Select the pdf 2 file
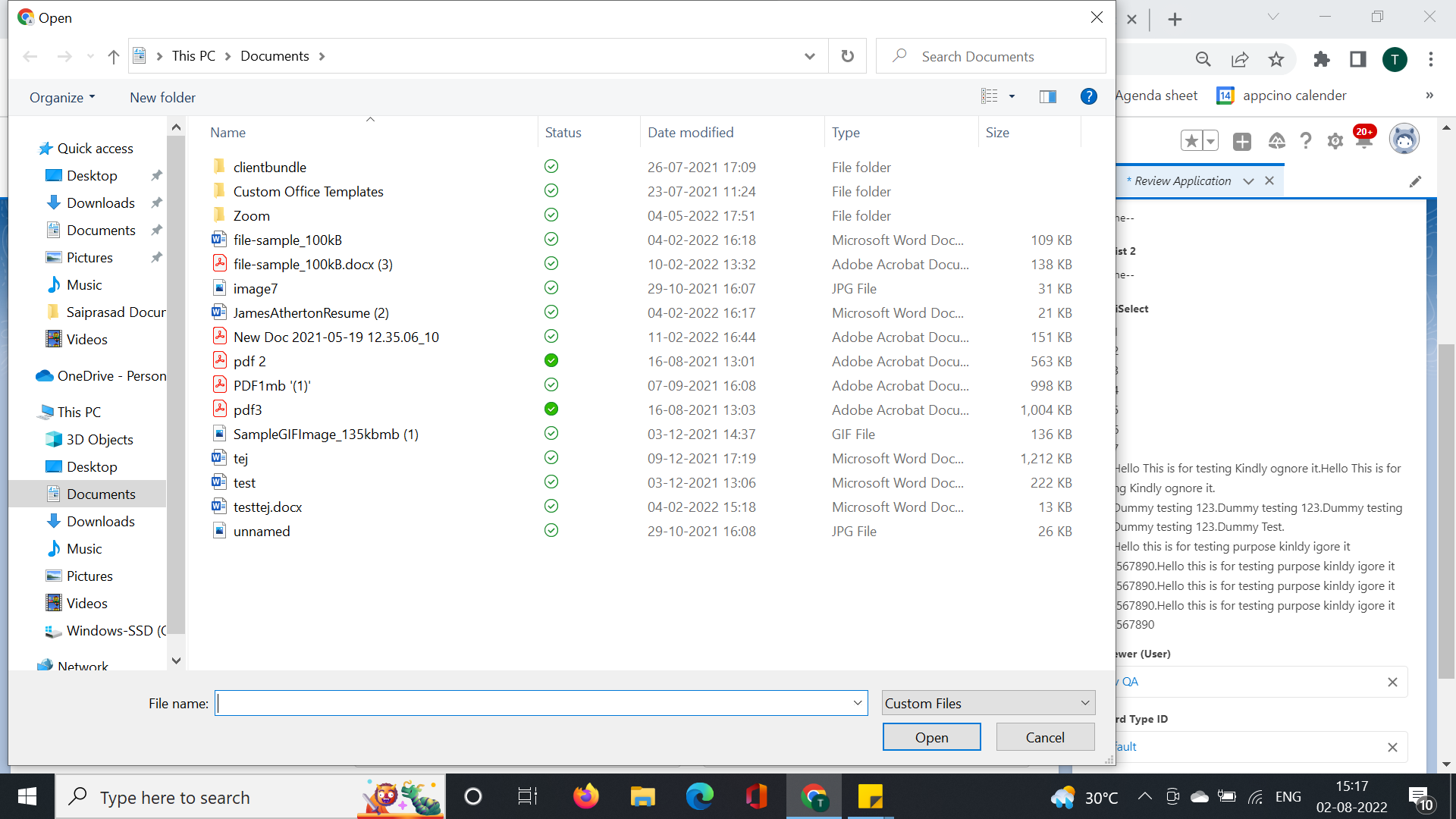This screenshot has height=819, width=1456. click(x=249, y=361)
